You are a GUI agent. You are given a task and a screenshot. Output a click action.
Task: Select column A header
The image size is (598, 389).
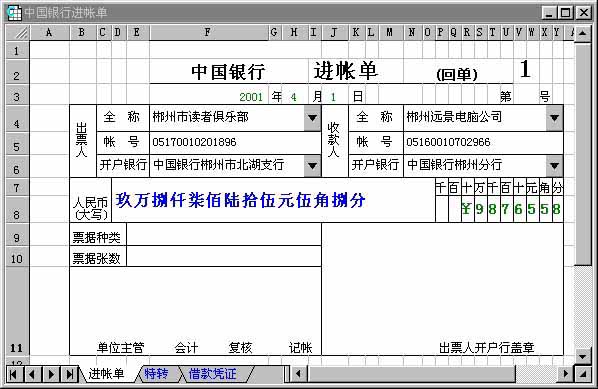coord(49,33)
